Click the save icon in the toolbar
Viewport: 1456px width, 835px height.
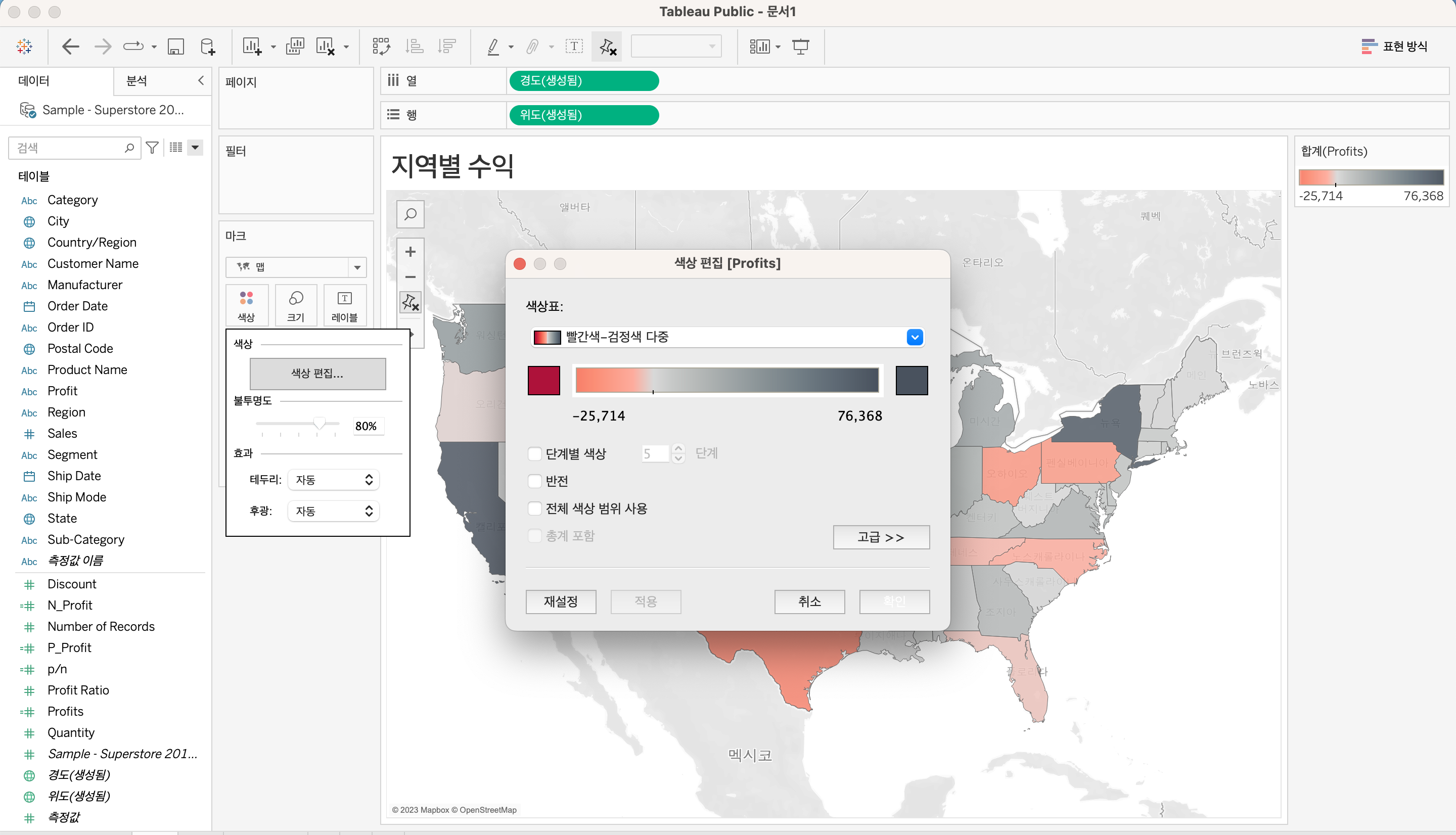(175, 47)
